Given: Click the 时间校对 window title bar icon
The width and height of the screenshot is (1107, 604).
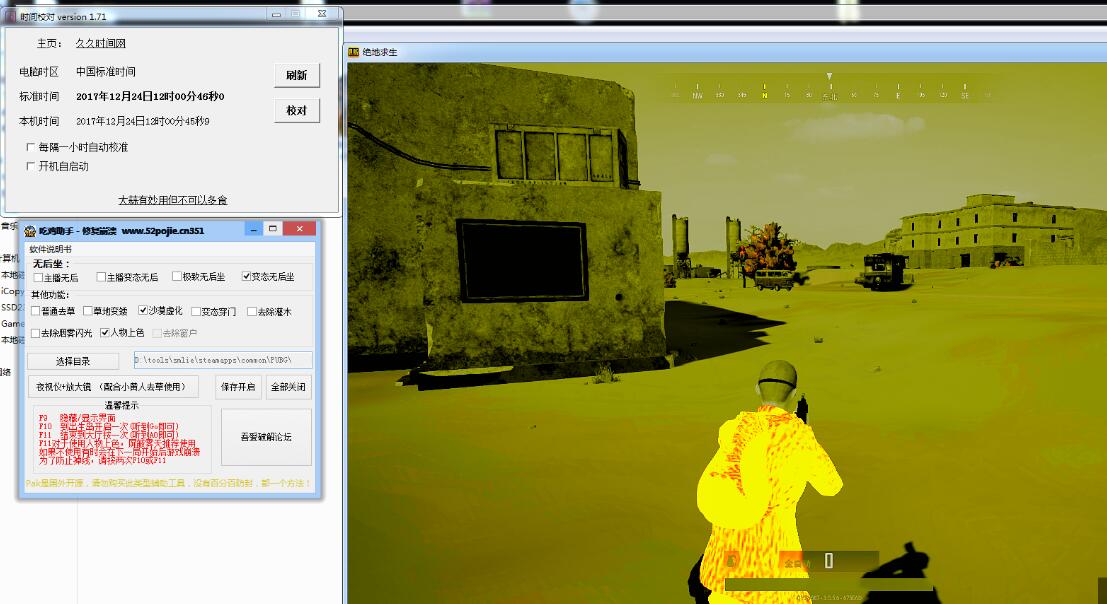Looking at the screenshot, I should tap(11, 16).
